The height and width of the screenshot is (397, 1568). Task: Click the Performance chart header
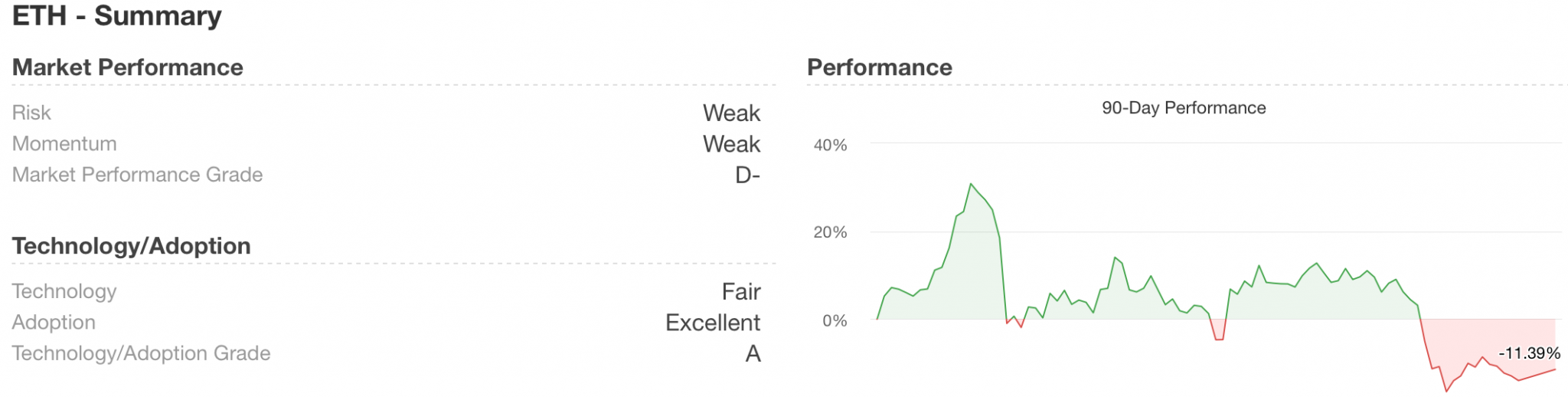tap(880, 67)
